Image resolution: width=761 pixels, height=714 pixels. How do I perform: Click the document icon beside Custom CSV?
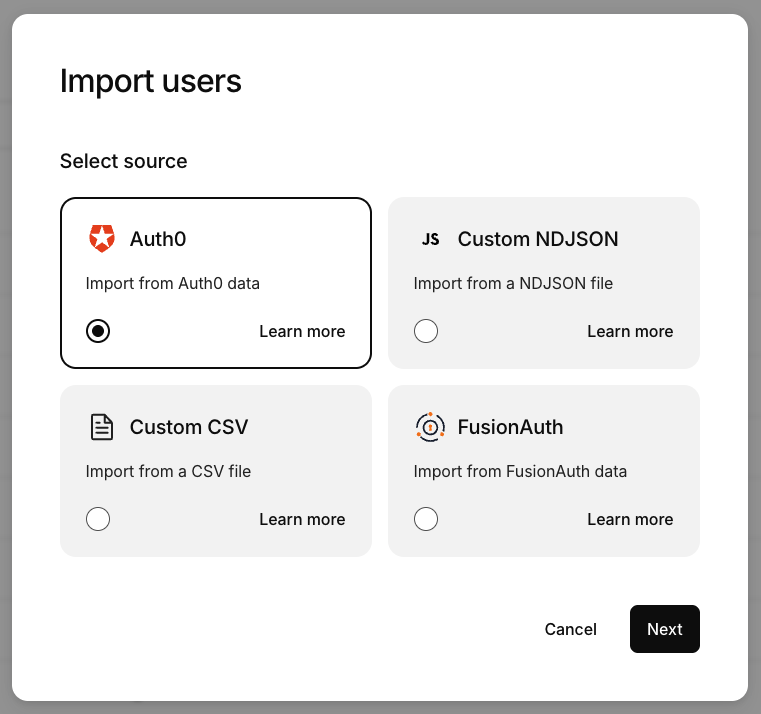pyautogui.click(x=102, y=427)
